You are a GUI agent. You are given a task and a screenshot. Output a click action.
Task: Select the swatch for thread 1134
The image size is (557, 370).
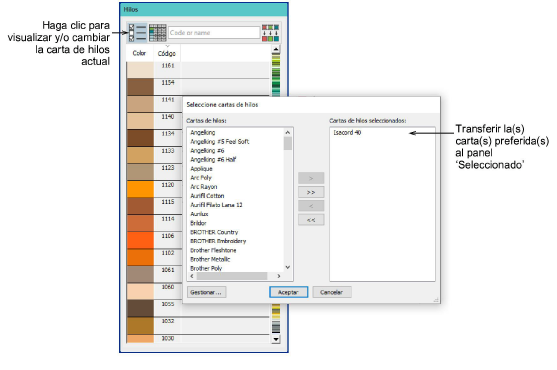140,138
